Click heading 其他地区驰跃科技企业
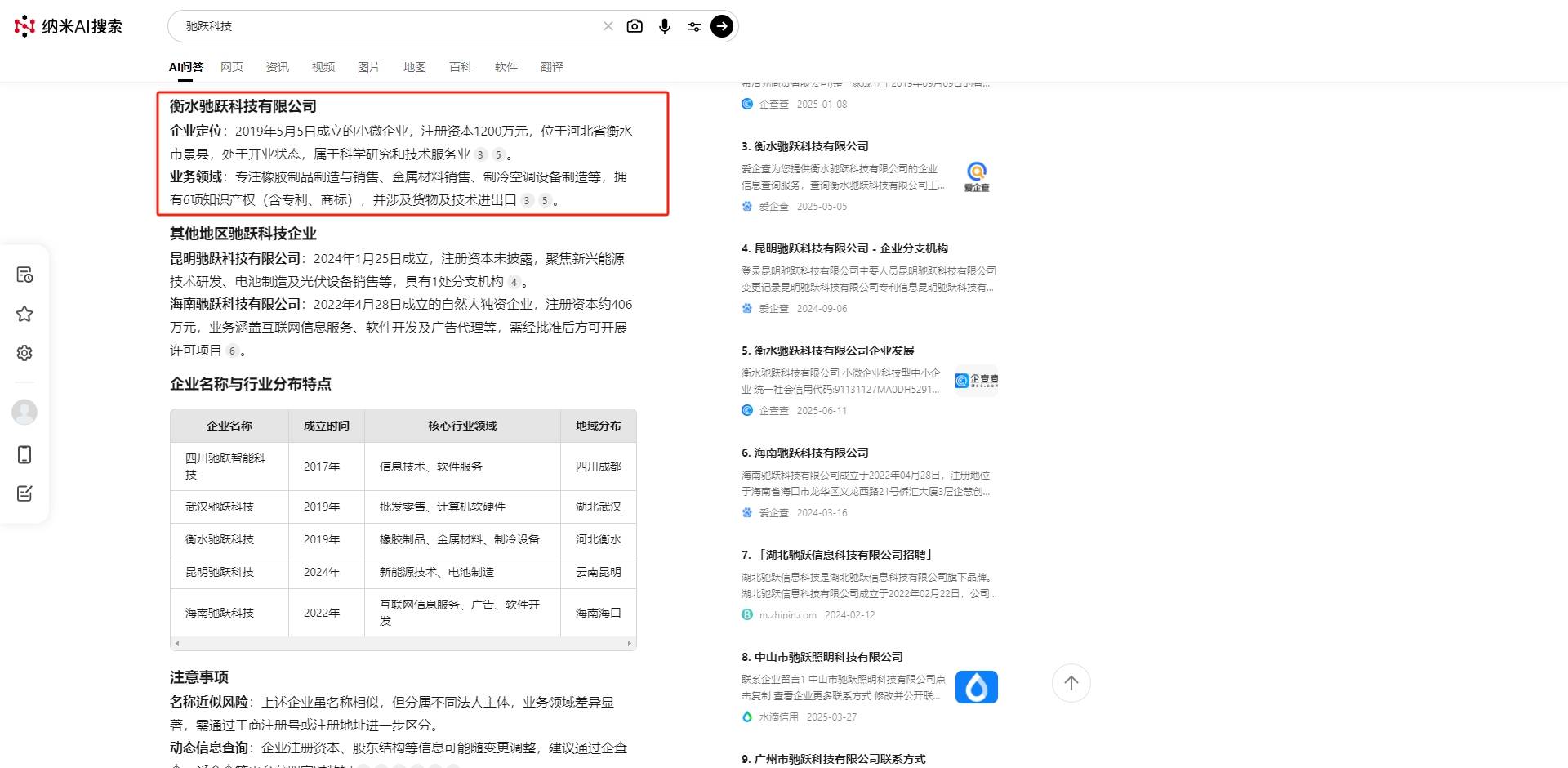This screenshot has height=768, width=1568. [243, 234]
